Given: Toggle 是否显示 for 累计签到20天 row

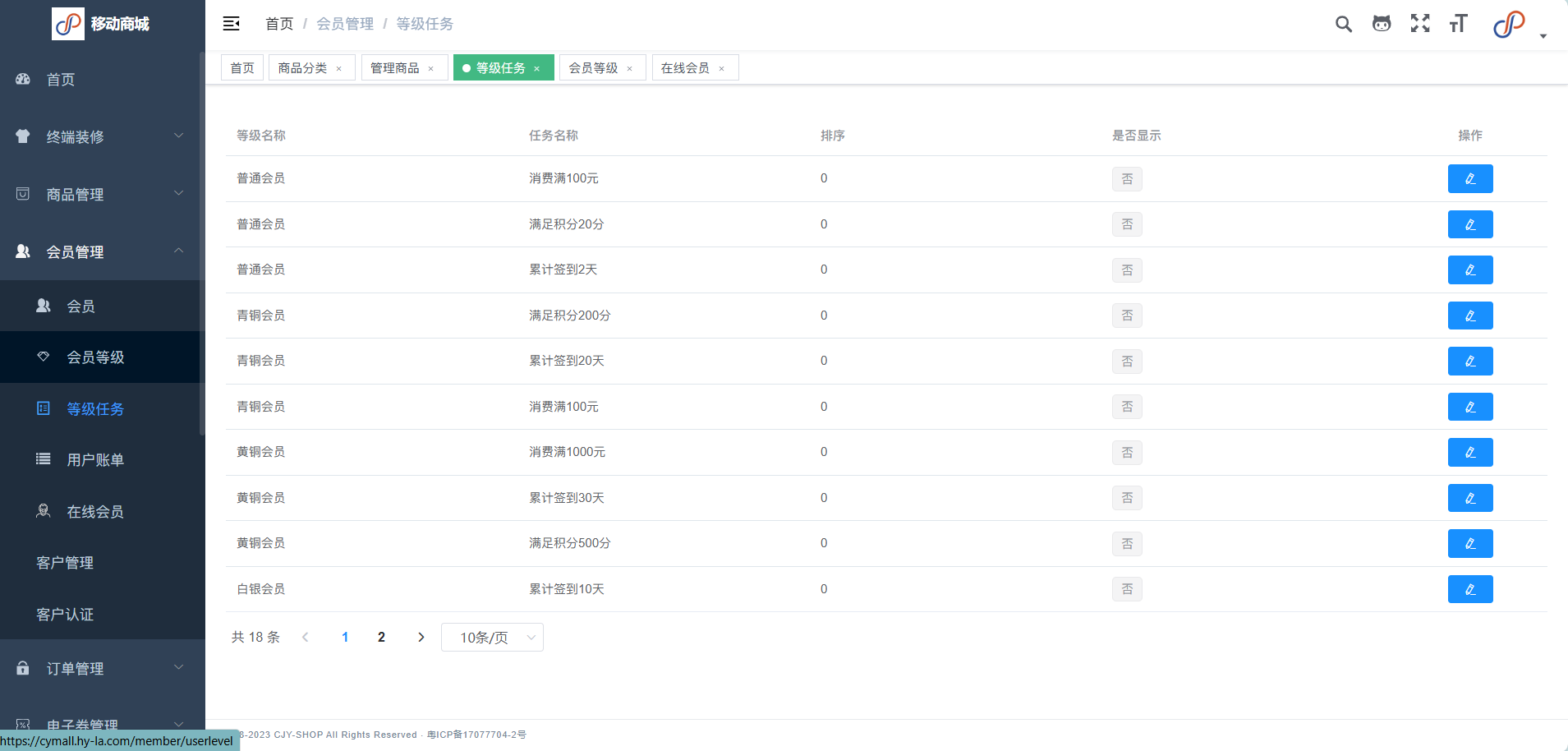Looking at the screenshot, I should [1127, 362].
